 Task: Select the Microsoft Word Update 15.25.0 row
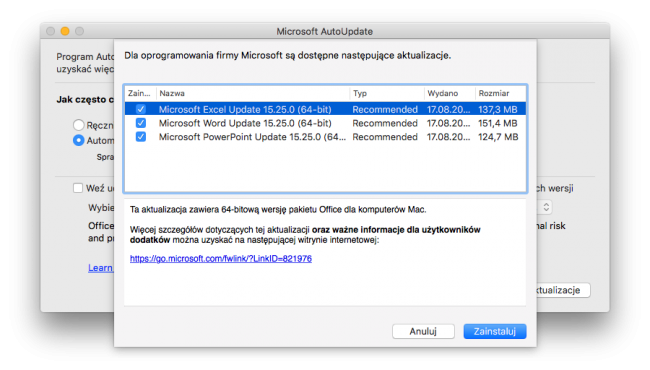325,123
